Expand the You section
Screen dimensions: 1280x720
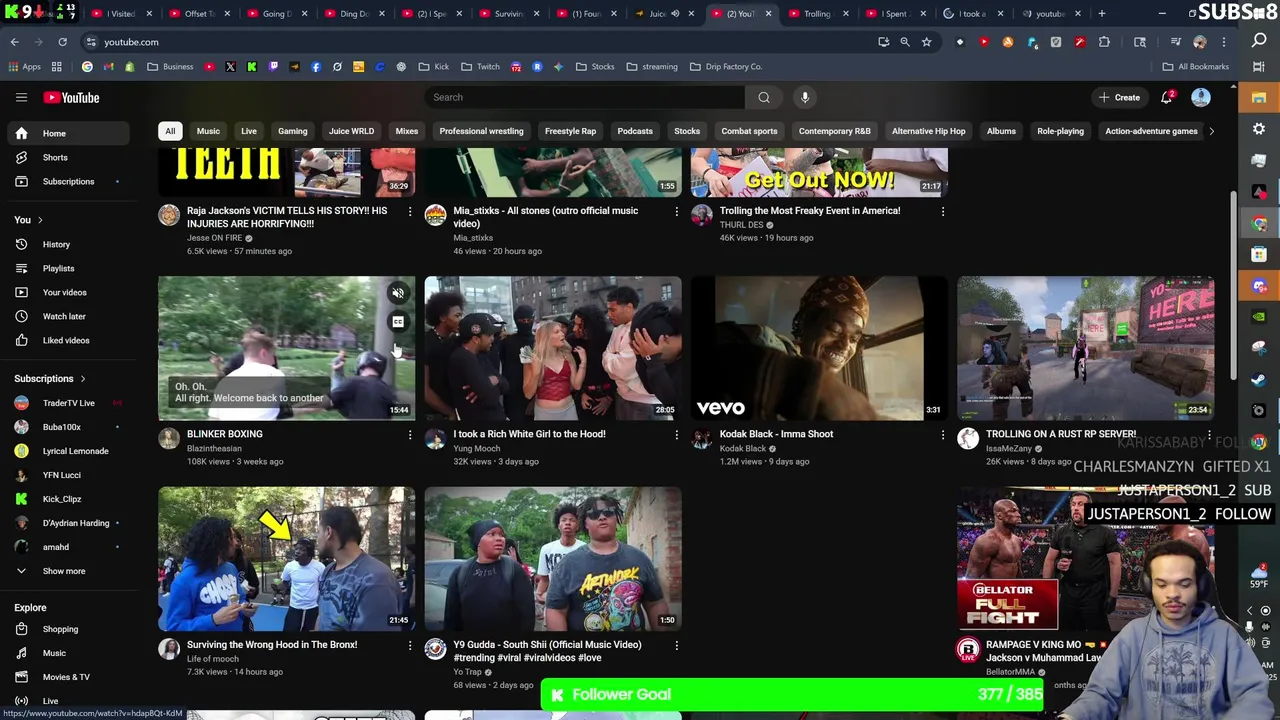click(x=28, y=219)
